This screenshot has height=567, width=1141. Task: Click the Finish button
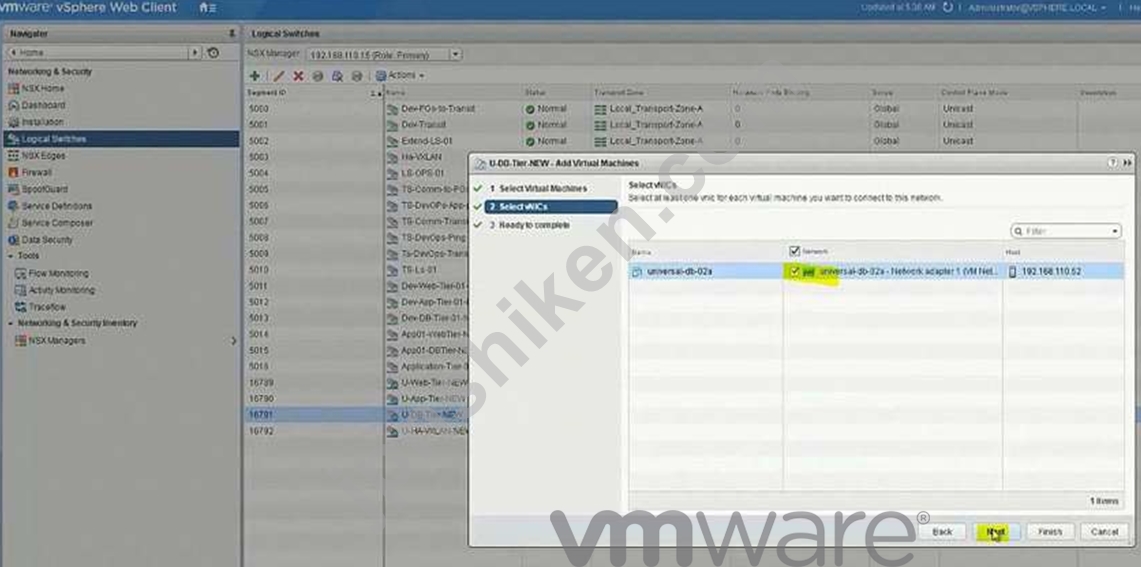coord(1050,532)
